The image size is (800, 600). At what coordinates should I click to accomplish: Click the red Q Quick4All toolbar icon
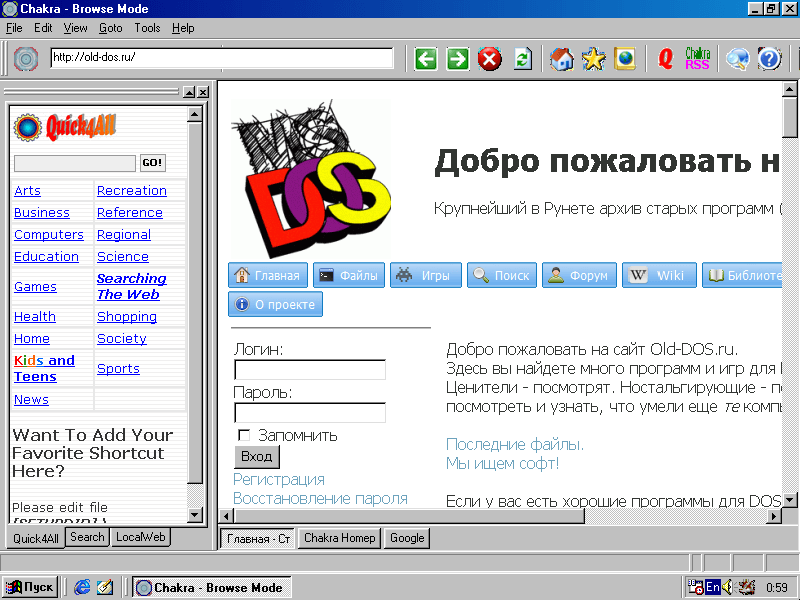(x=665, y=59)
